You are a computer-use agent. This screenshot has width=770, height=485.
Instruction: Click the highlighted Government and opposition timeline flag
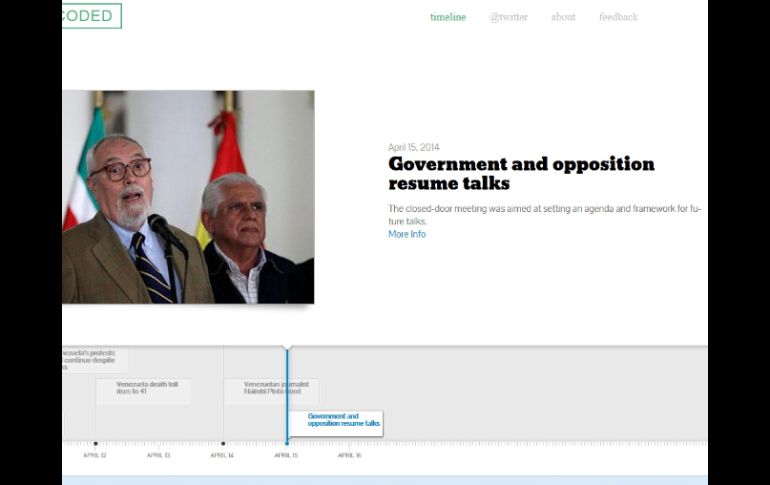[x=336, y=420]
